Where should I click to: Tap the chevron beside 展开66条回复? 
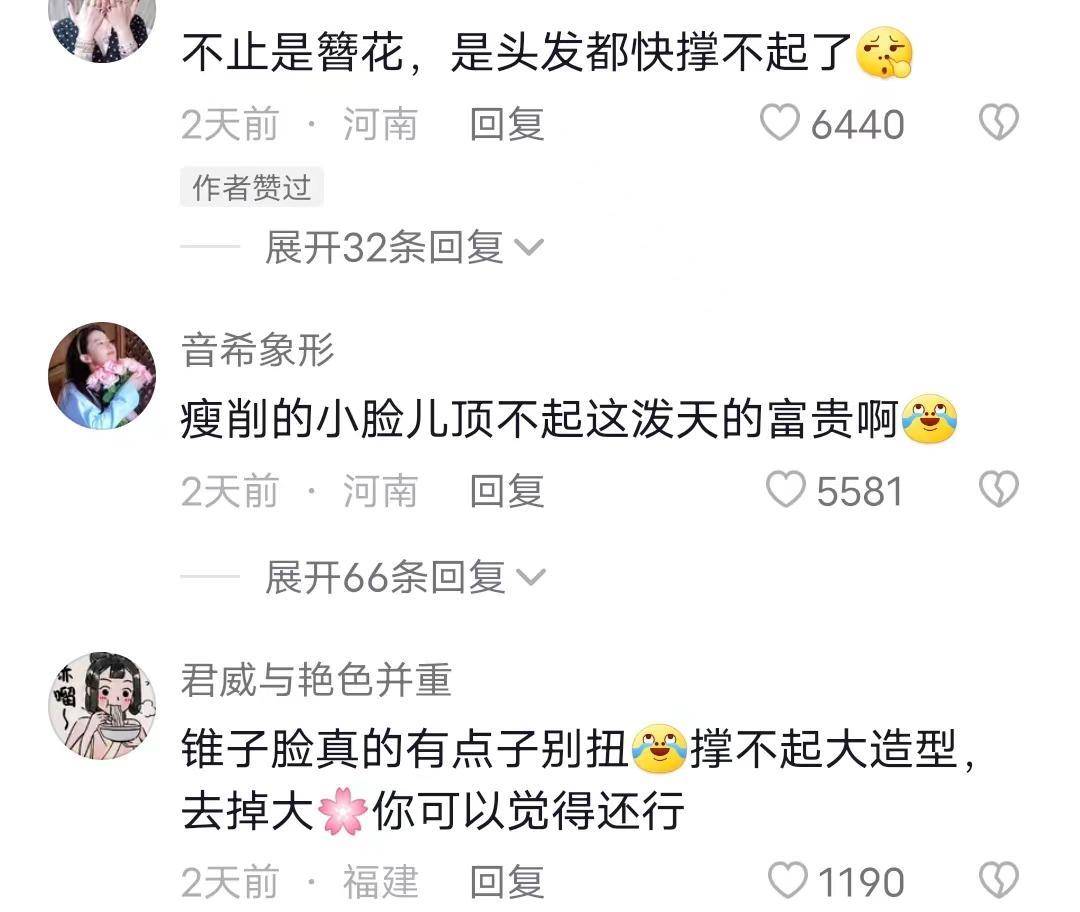click(531, 577)
